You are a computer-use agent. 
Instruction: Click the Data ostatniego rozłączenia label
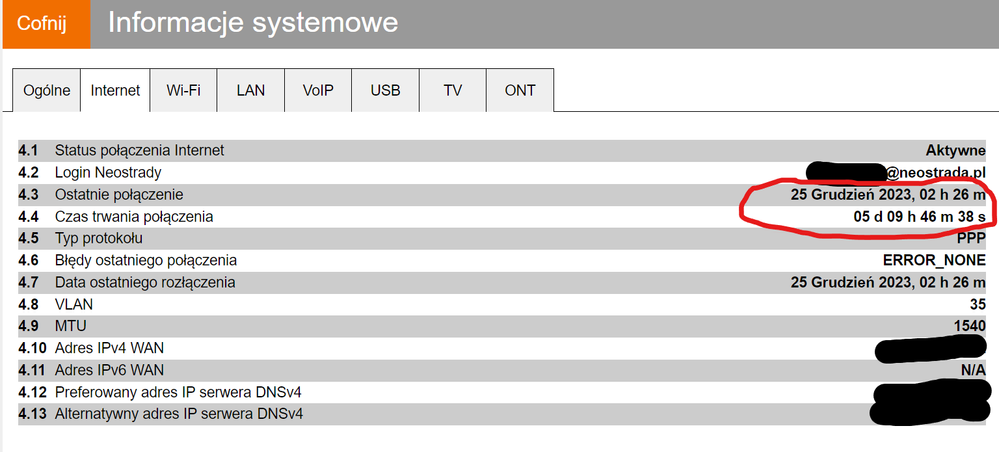pos(145,282)
